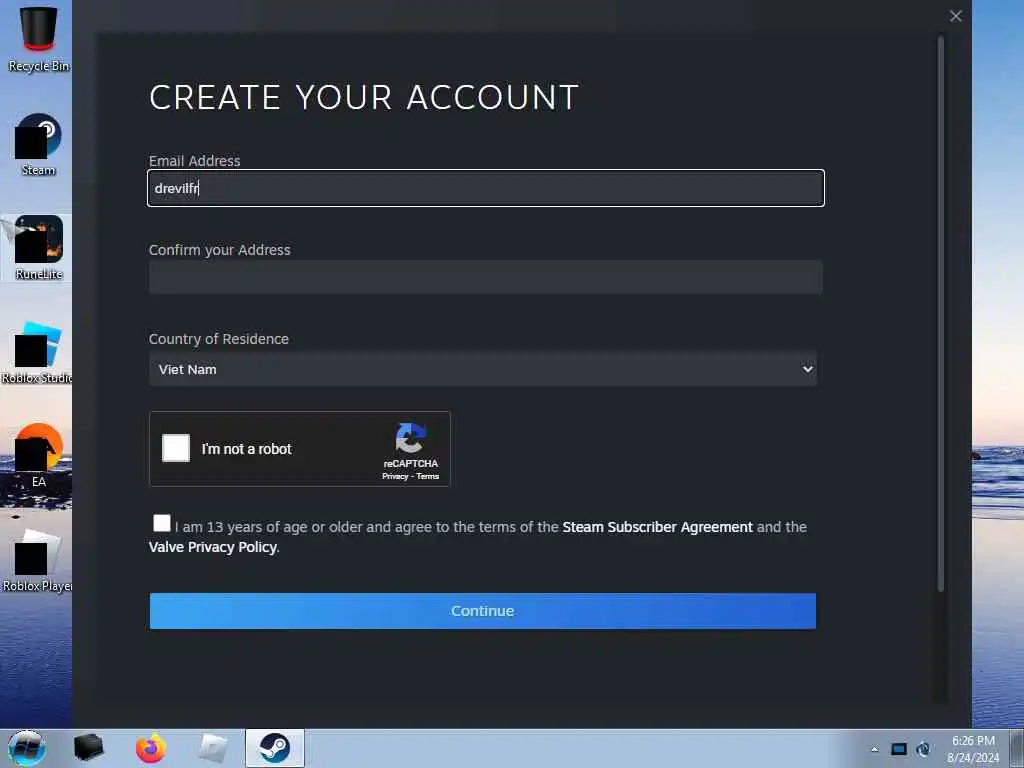Click the reCAPTCHA logo
Image resolution: width=1024 pixels, height=768 pixels.
click(410, 438)
